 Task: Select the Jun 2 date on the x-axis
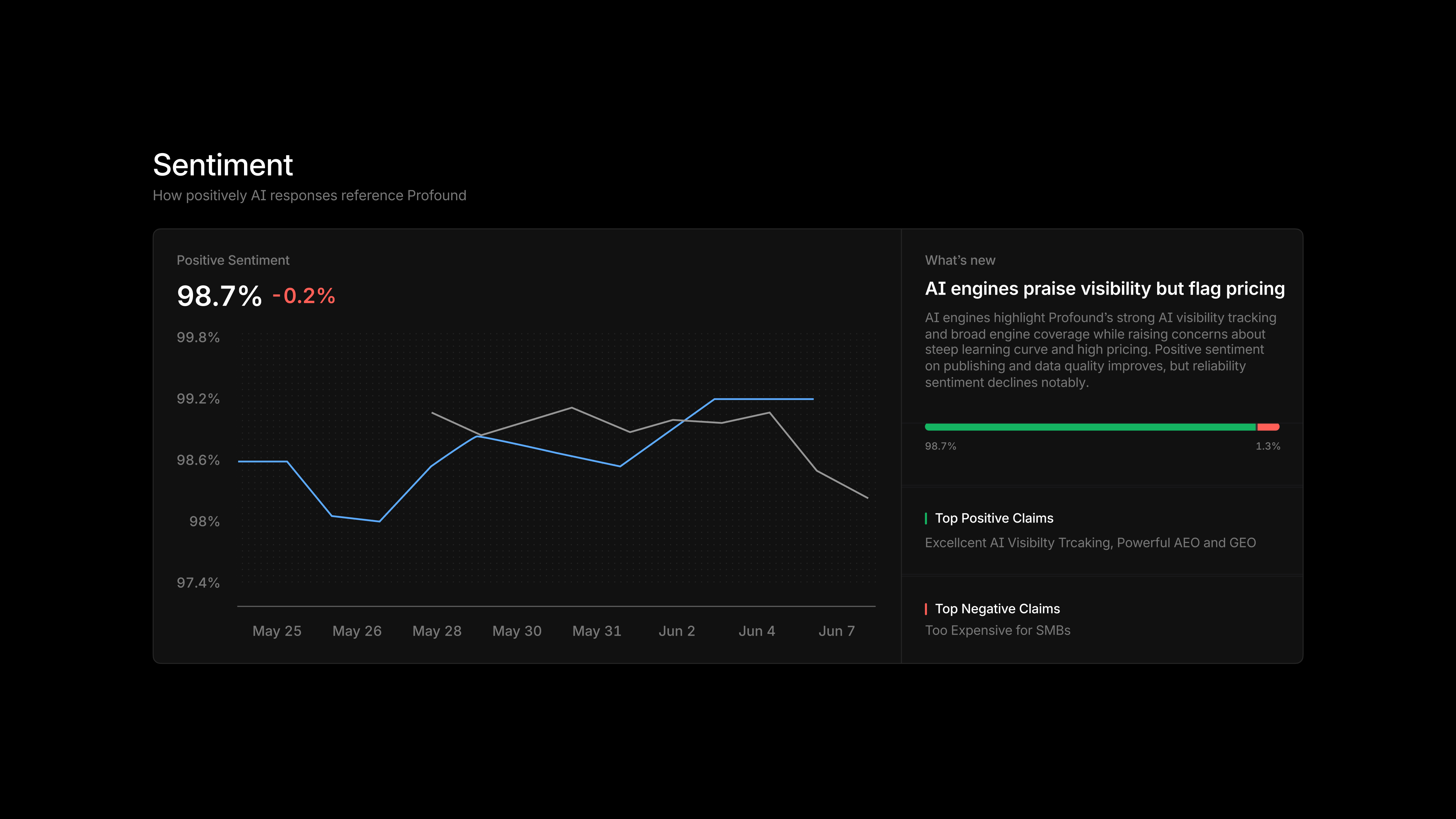coord(677,631)
